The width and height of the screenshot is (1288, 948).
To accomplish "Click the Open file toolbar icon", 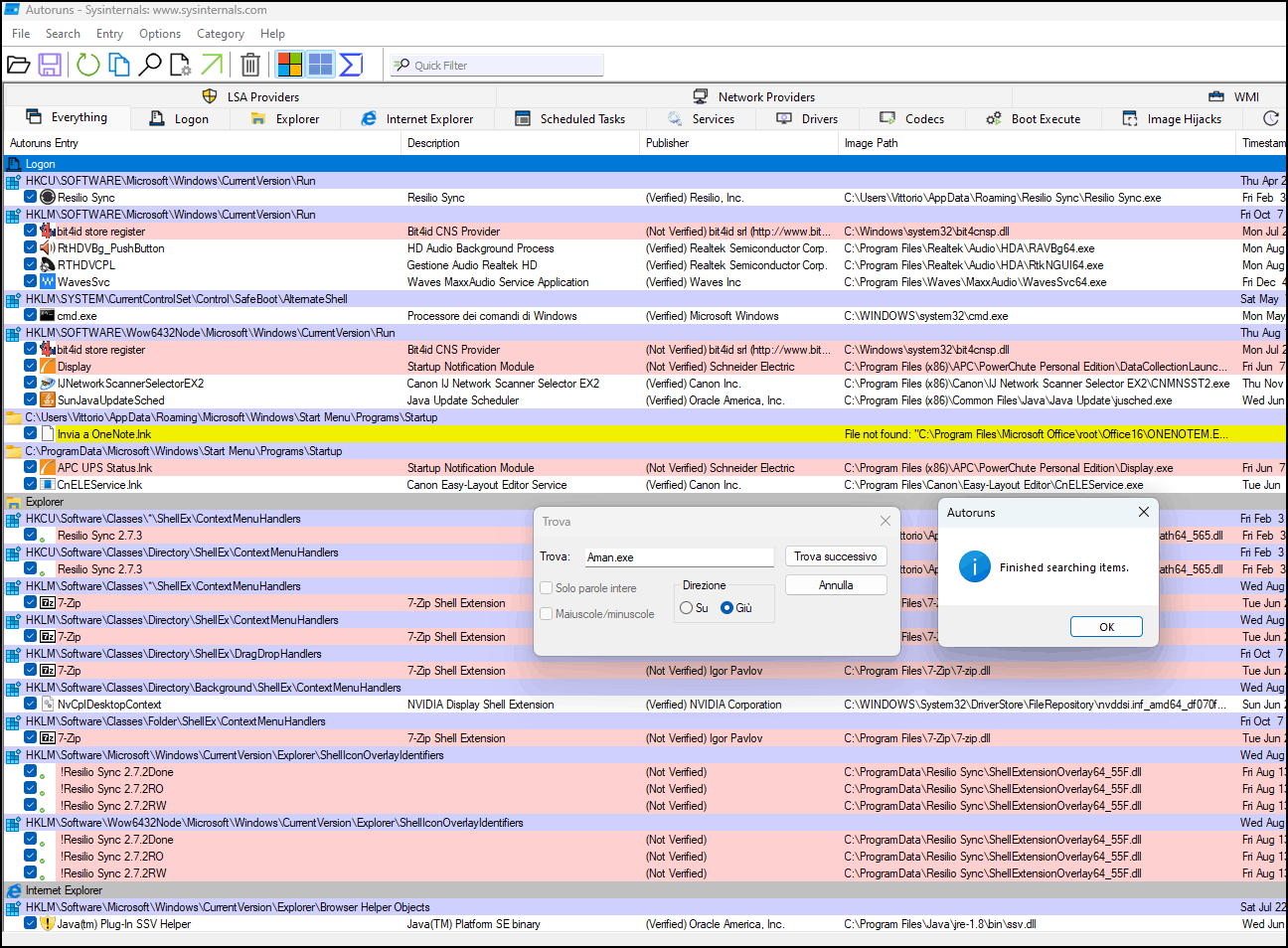I will tap(19, 66).
